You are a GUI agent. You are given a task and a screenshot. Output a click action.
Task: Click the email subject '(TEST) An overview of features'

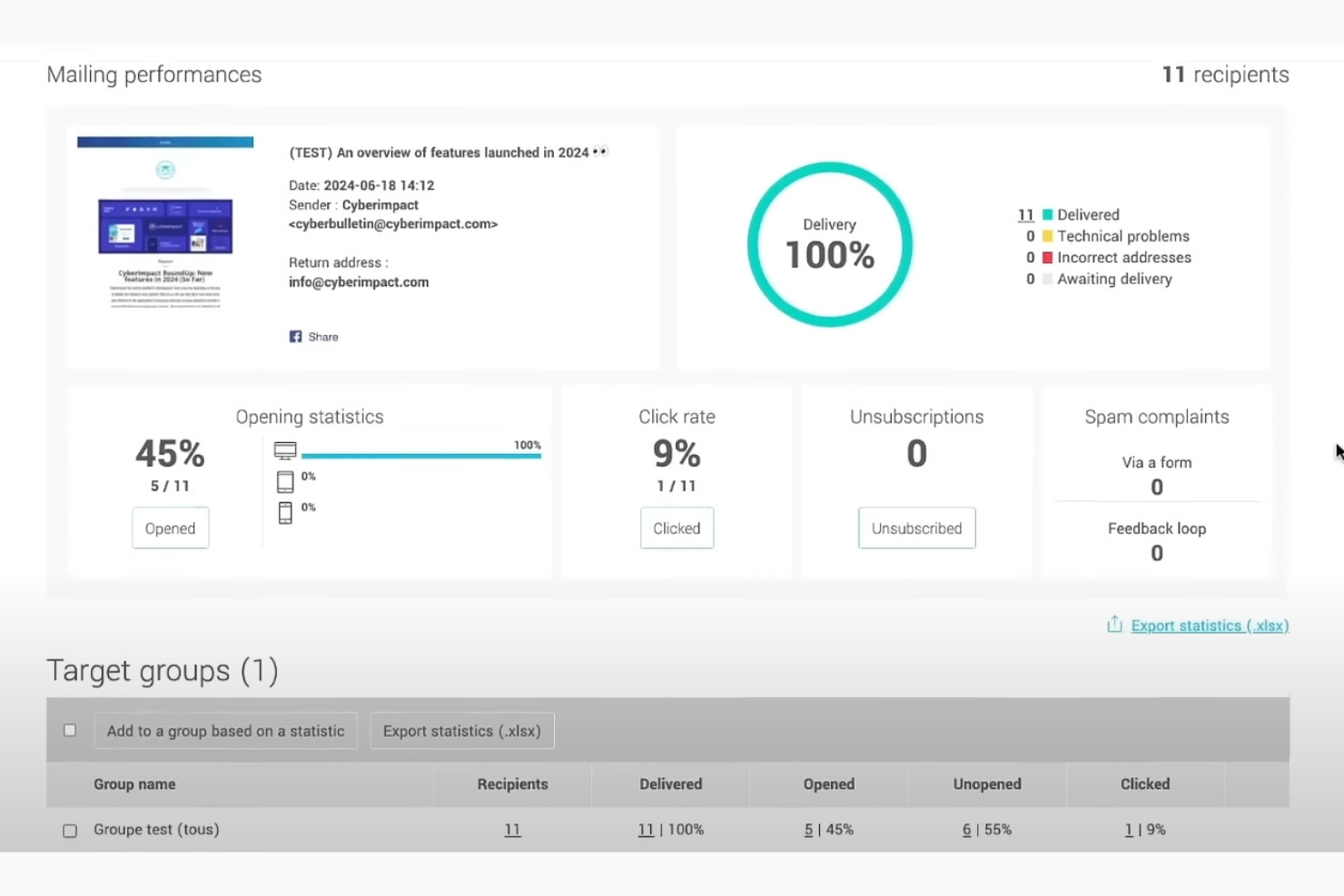click(x=449, y=153)
